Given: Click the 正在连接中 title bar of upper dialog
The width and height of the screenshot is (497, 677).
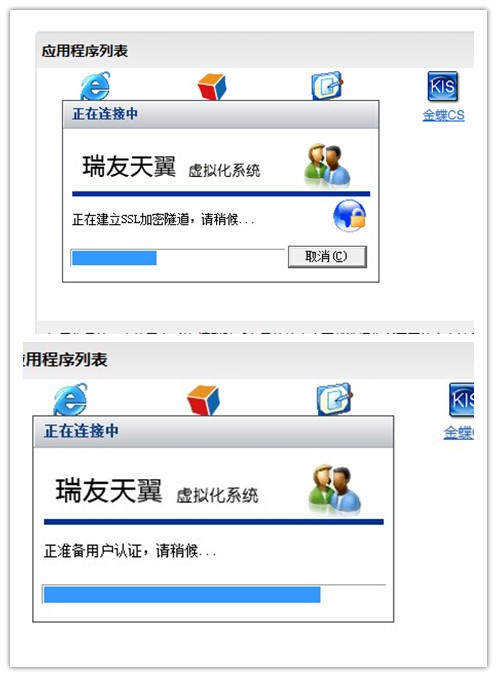Looking at the screenshot, I should click(221, 114).
